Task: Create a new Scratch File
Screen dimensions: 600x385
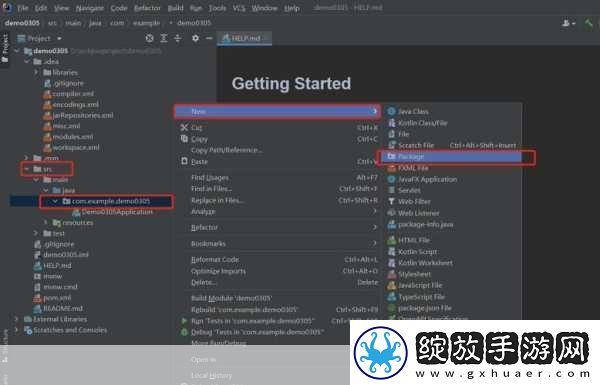Action: coord(452,145)
